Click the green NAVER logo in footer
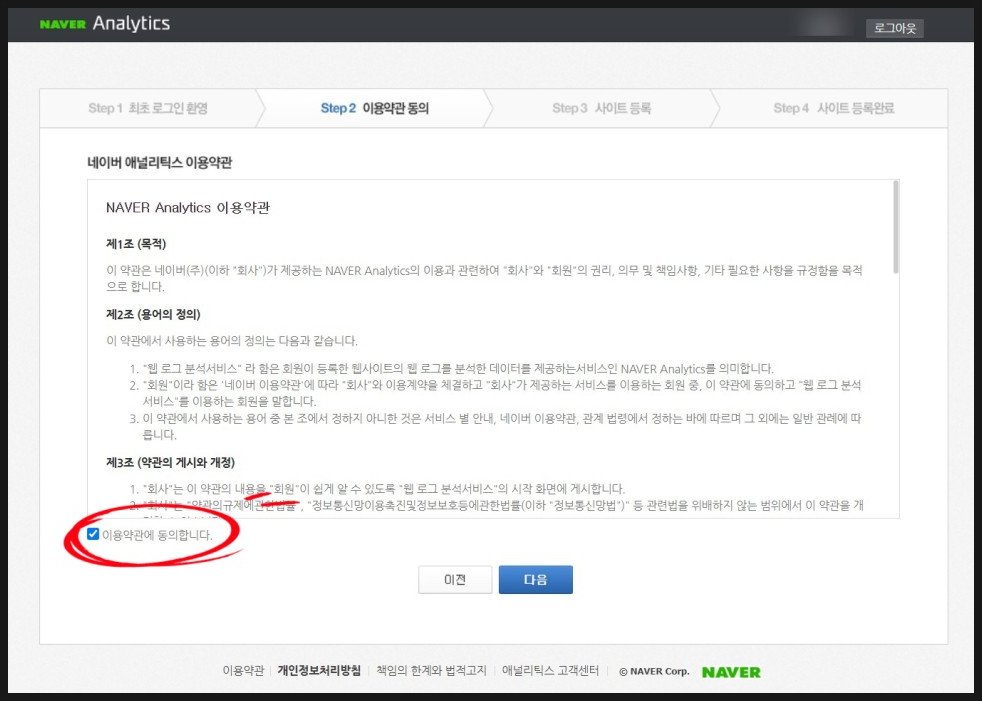Image resolution: width=982 pixels, height=701 pixels. [x=730, y=672]
